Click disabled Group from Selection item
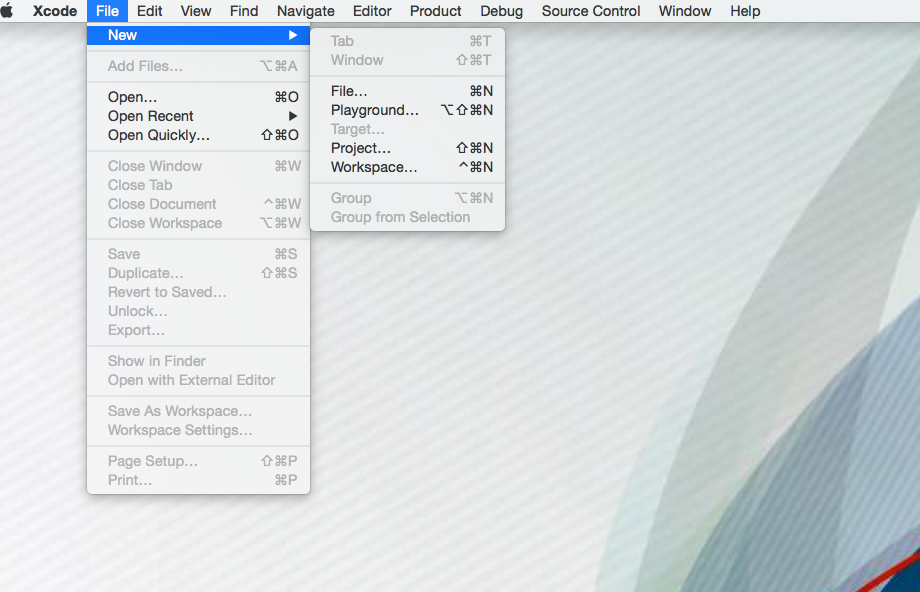 click(407, 217)
